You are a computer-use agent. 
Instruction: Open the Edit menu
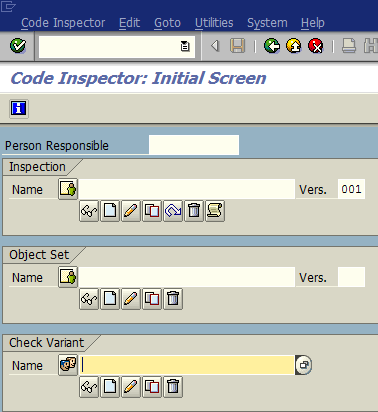click(x=129, y=23)
